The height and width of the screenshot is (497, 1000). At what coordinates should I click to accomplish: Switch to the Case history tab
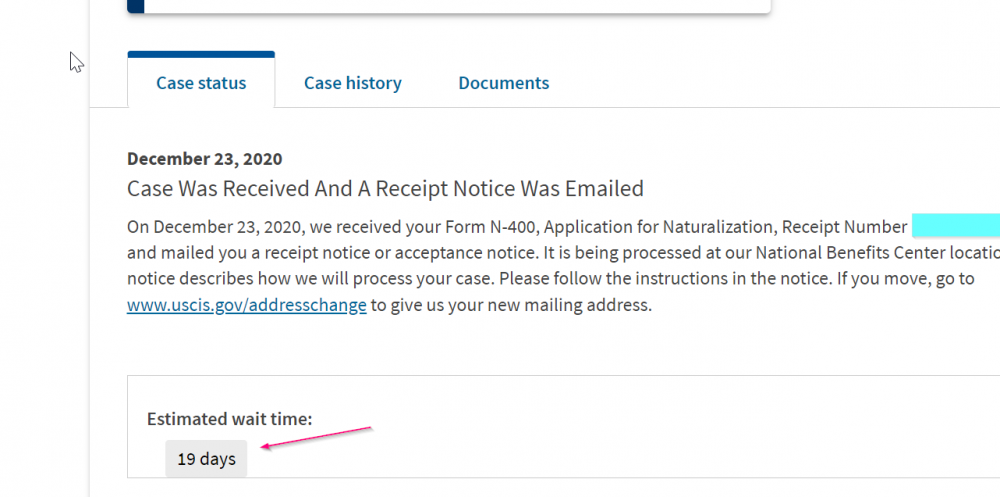tap(353, 83)
